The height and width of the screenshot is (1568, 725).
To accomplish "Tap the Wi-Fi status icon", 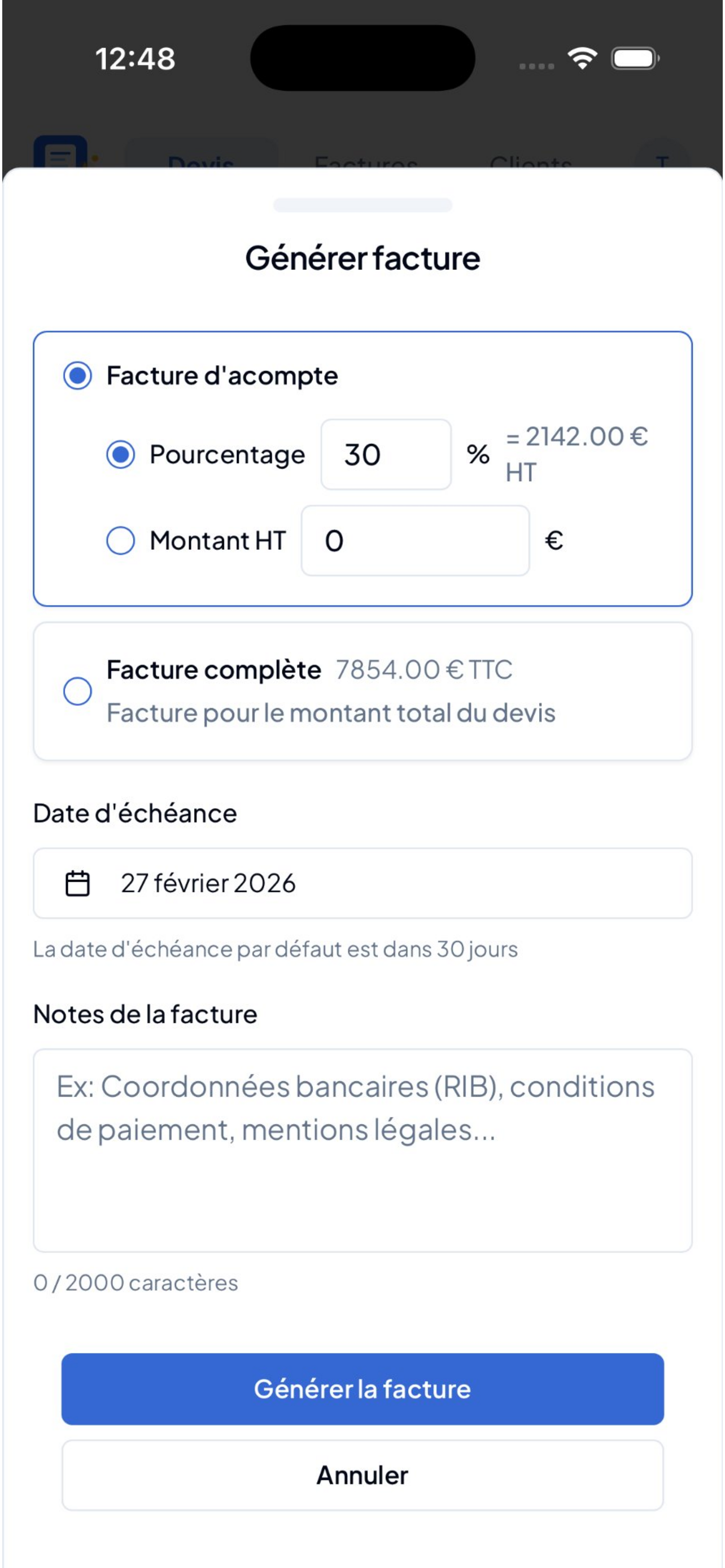I will point(582,59).
